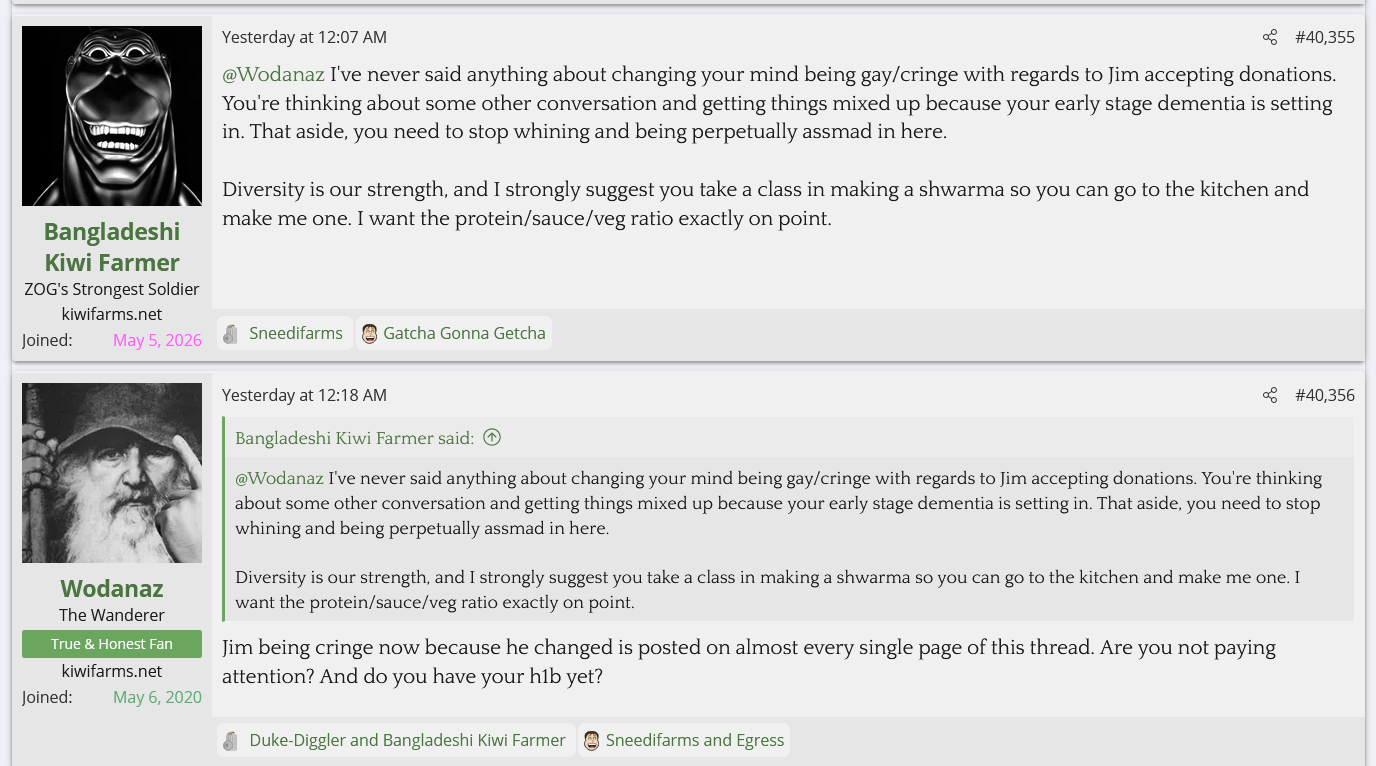Viewport: 1376px width, 766px height.
Task: Open "Bangladeshi Kiwi Farmer said:" quote header
Action: click(354, 438)
